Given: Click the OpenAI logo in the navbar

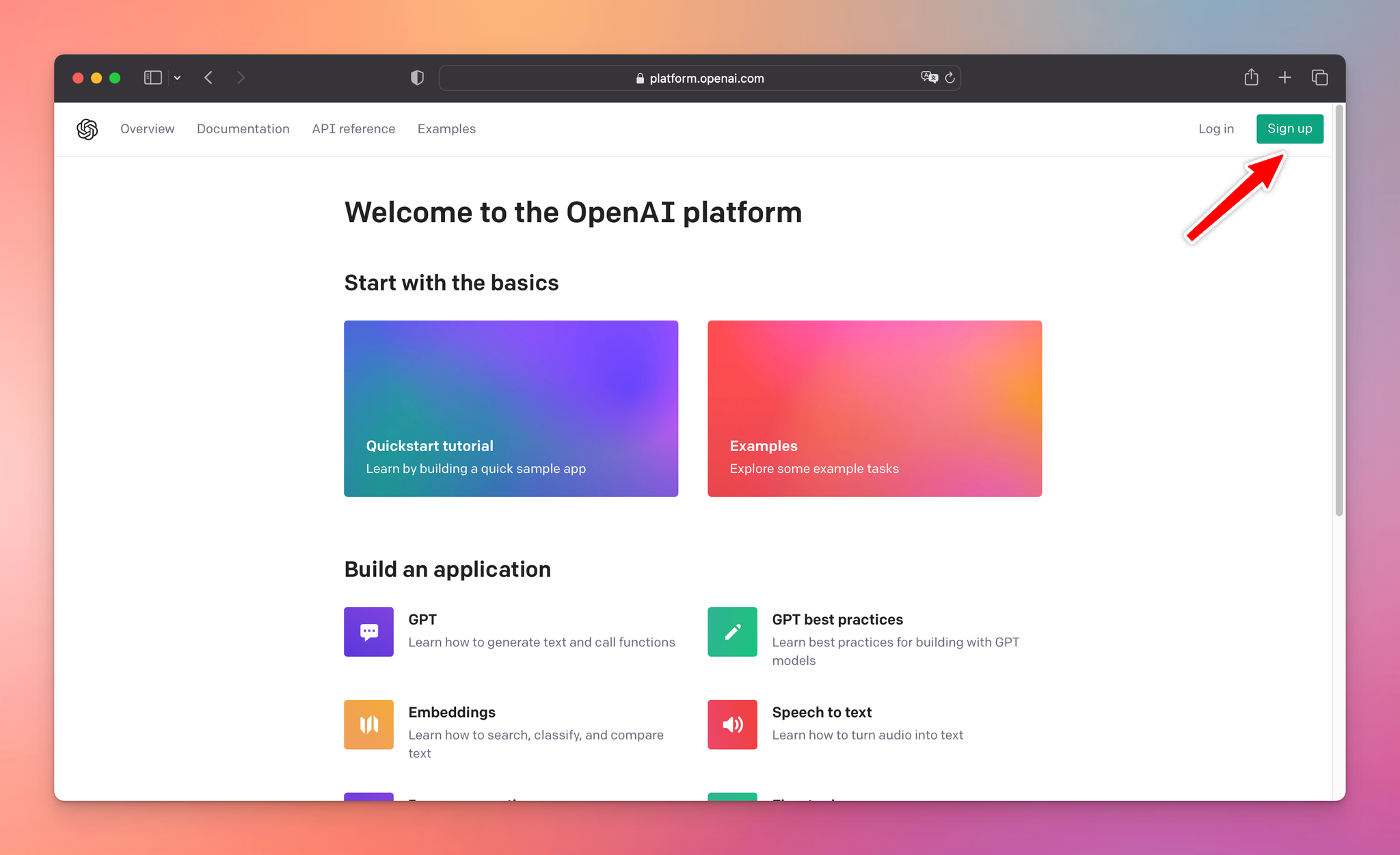Looking at the screenshot, I should [x=87, y=128].
